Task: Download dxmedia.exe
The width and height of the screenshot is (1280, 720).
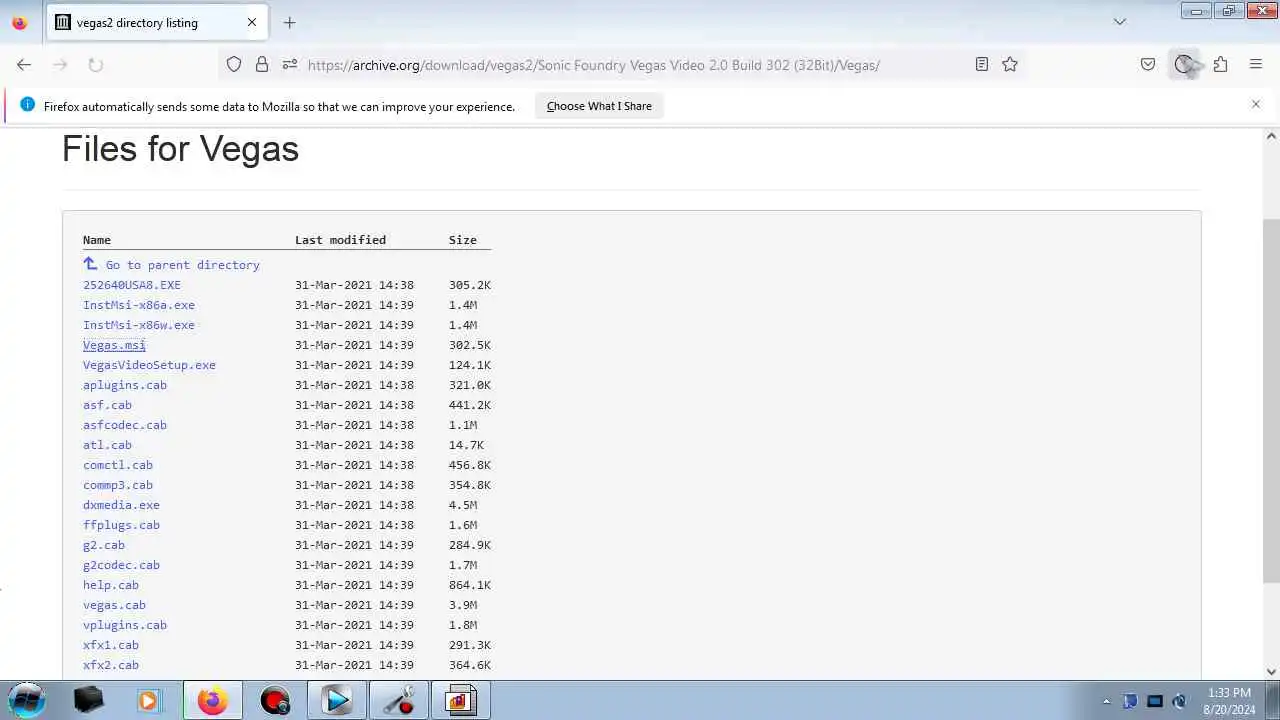Action: 121,505
